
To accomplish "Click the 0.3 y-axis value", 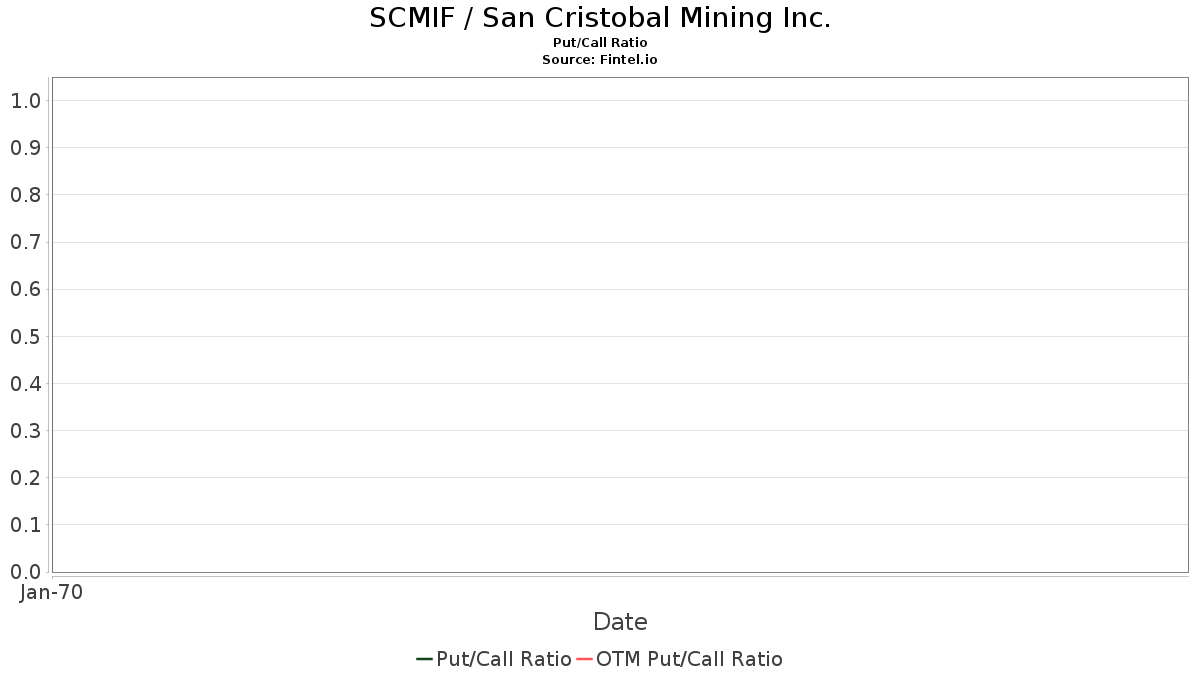I will (x=25, y=431).
